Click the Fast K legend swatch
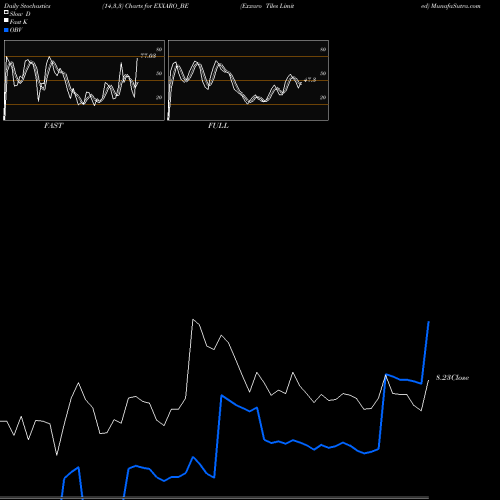 pos(6,20)
